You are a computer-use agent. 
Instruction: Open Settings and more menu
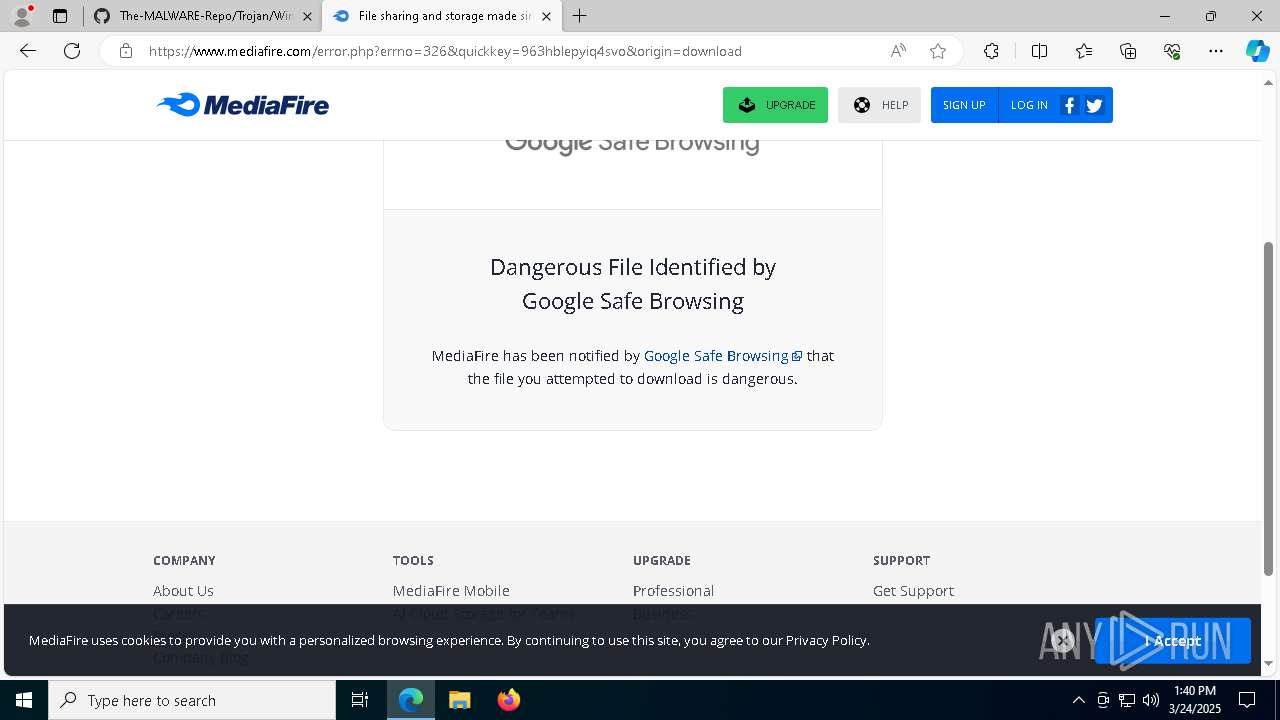click(1216, 51)
